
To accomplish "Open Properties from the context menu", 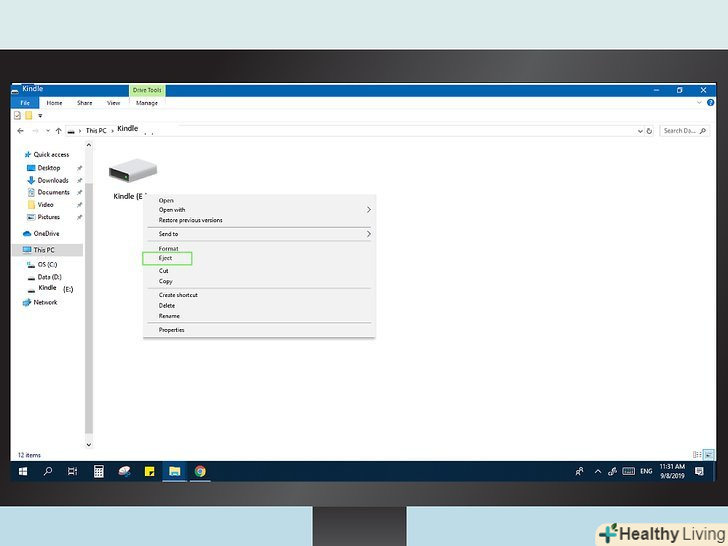I will (171, 330).
